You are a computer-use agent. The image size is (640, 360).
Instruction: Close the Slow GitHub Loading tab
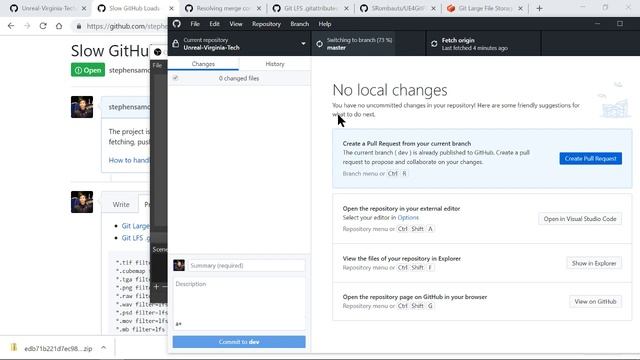click(171, 8)
